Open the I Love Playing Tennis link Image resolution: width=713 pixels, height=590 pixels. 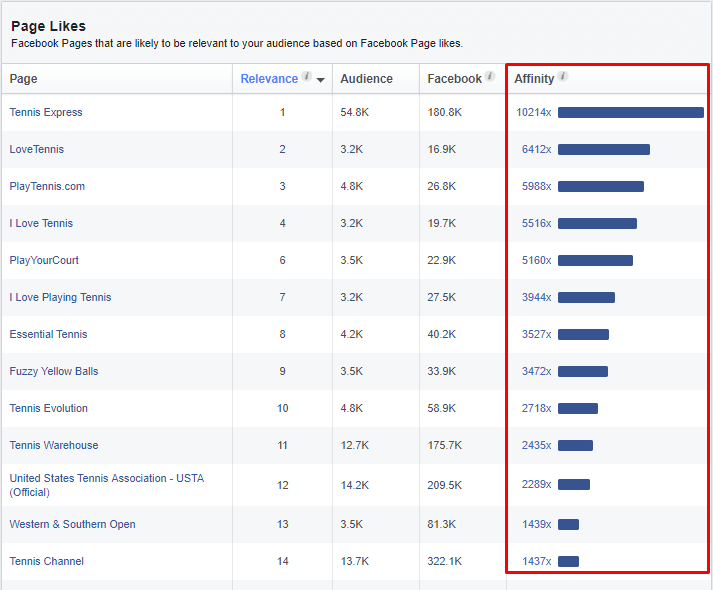pos(60,297)
